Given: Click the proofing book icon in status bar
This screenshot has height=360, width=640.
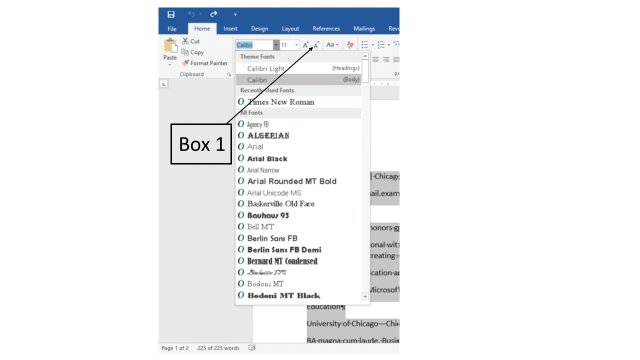Looking at the screenshot, I should (x=252, y=348).
